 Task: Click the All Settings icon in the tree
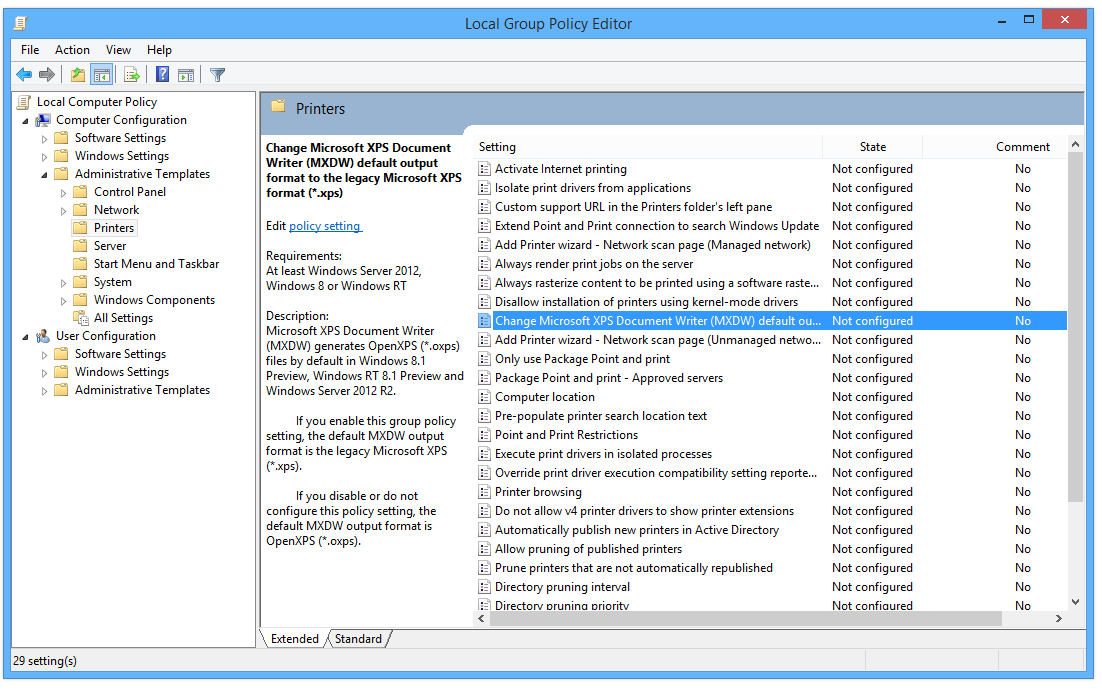point(81,318)
